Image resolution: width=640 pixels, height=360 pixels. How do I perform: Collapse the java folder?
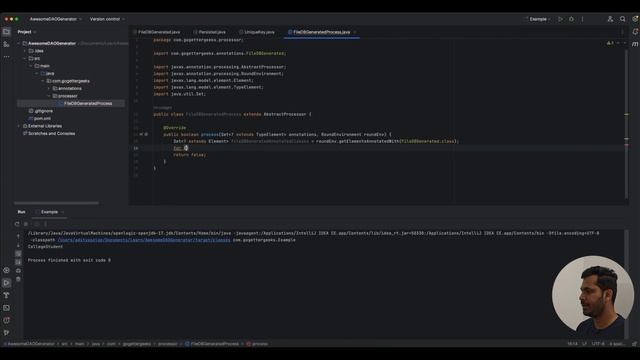pyautogui.click(x=37, y=73)
